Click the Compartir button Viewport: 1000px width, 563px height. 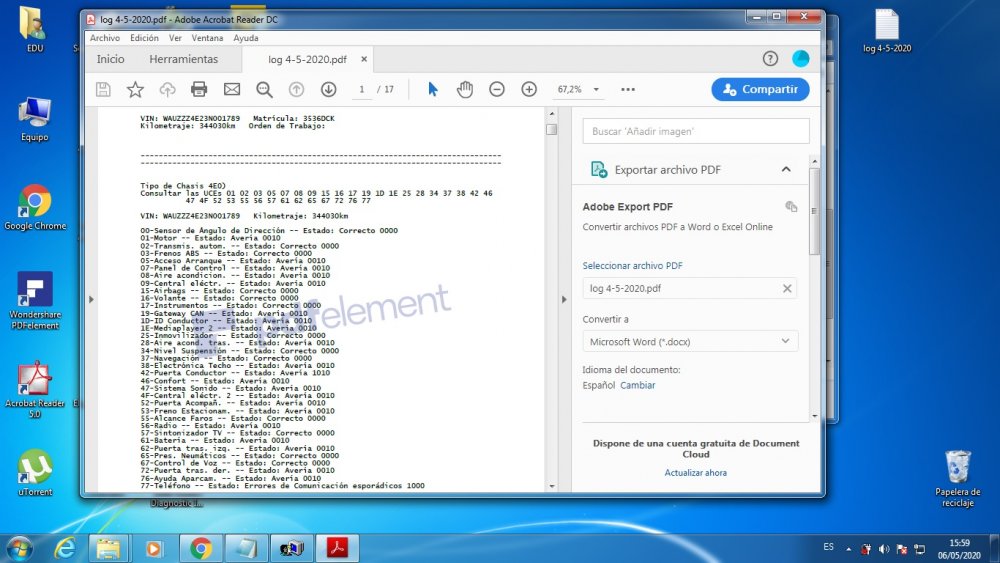[760, 90]
